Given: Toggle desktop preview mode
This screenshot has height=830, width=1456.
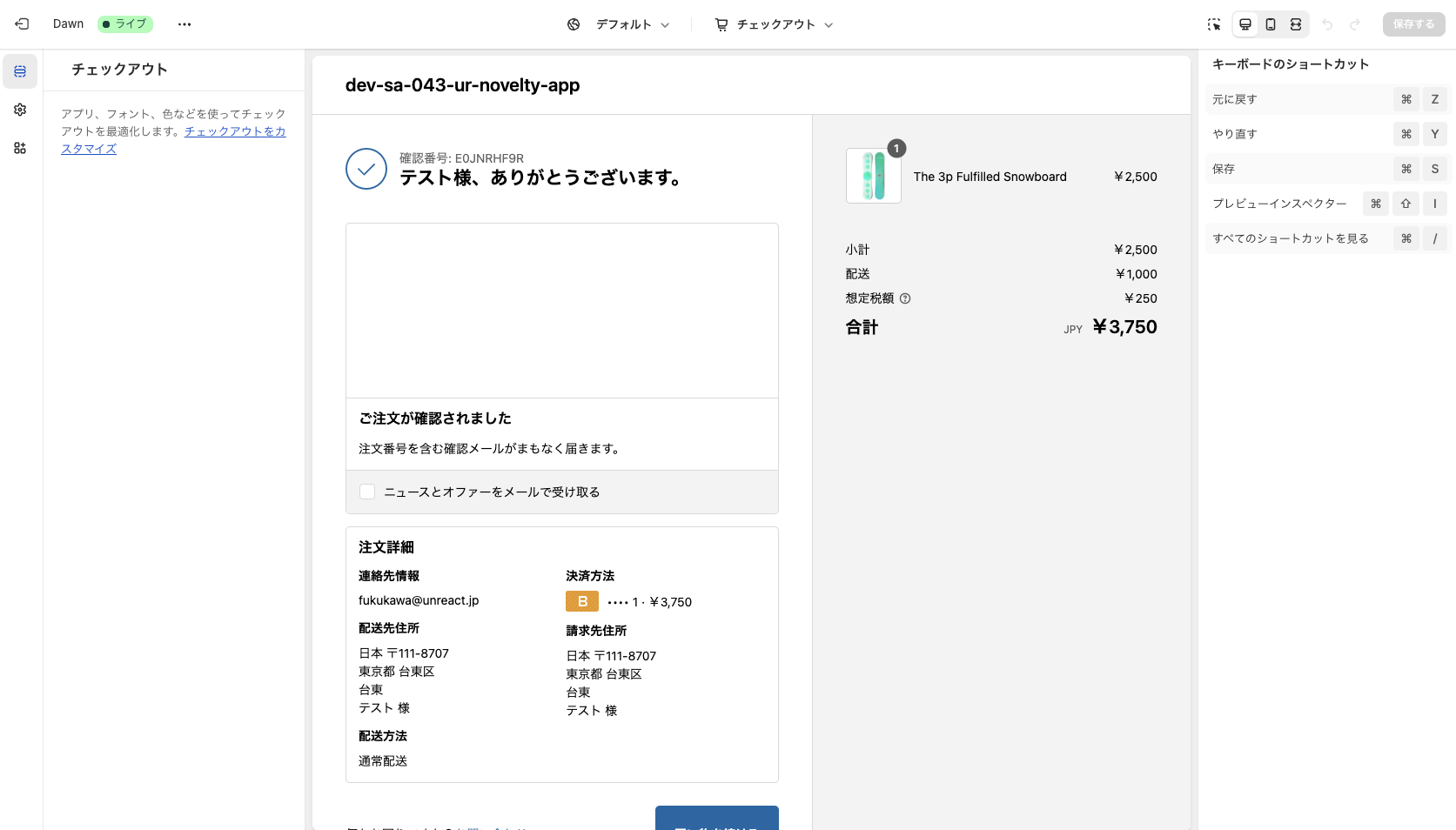Looking at the screenshot, I should pyautogui.click(x=1245, y=24).
